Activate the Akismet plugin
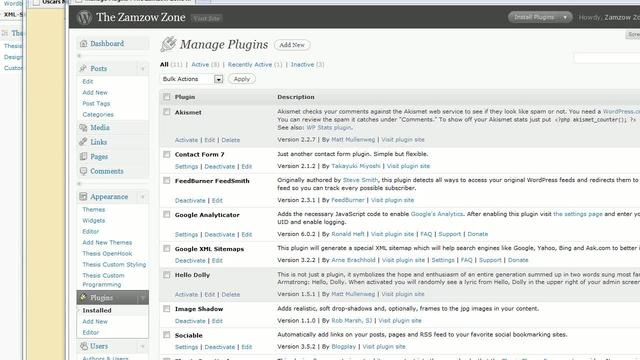This screenshot has width=640, height=360. click(186, 140)
